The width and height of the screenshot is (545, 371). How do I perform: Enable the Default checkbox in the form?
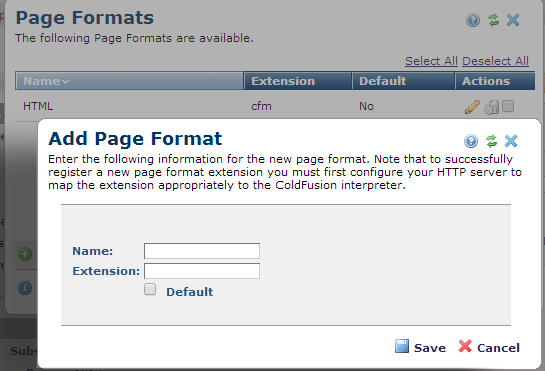coord(150,289)
